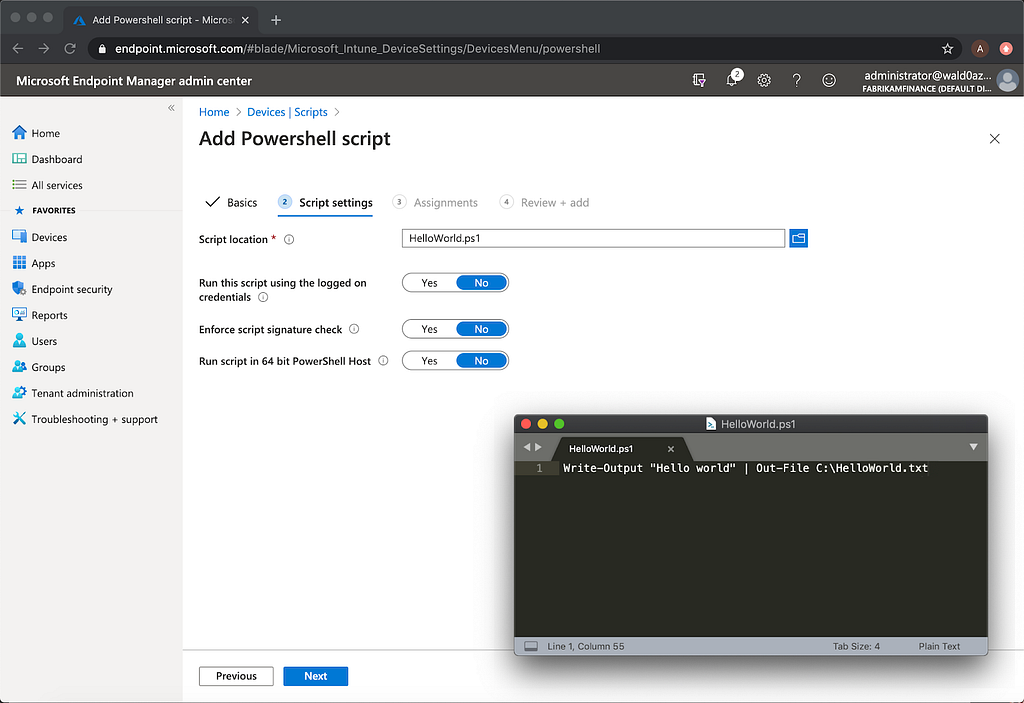Click the Next button
This screenshot has width=1024, height=703.
(x=315, y=676)
